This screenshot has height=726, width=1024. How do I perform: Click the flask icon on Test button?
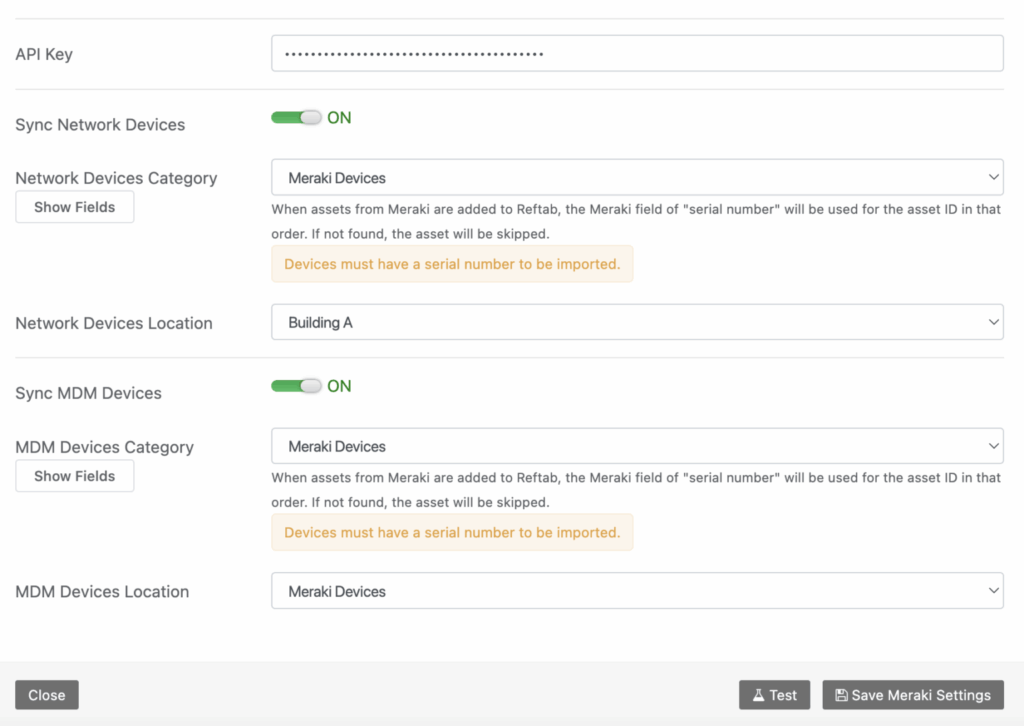point(758,695)
